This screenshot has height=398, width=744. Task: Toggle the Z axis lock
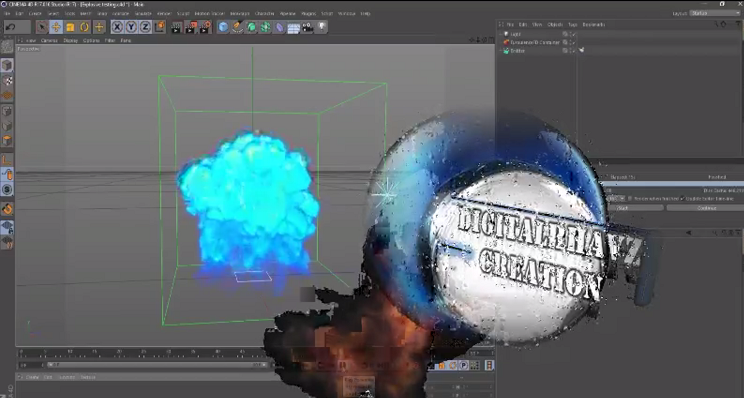coord(145,27)
